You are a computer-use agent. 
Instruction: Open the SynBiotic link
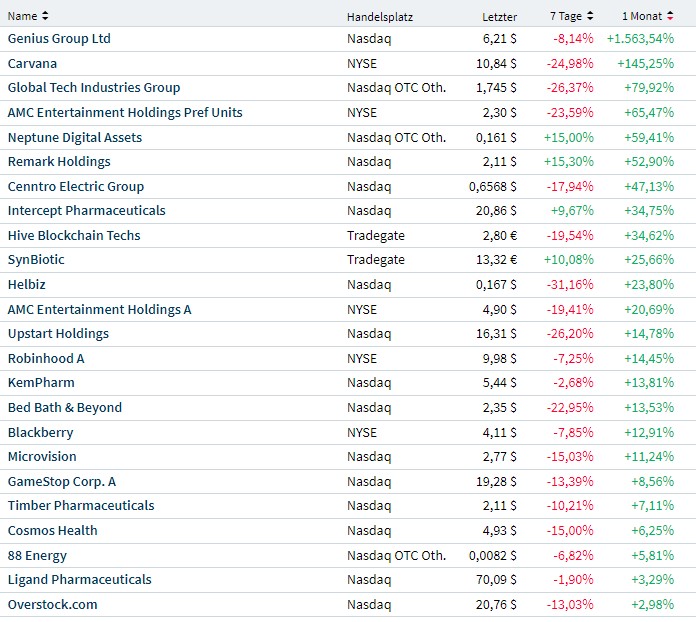pyautogui.click(x=36, y=260)
